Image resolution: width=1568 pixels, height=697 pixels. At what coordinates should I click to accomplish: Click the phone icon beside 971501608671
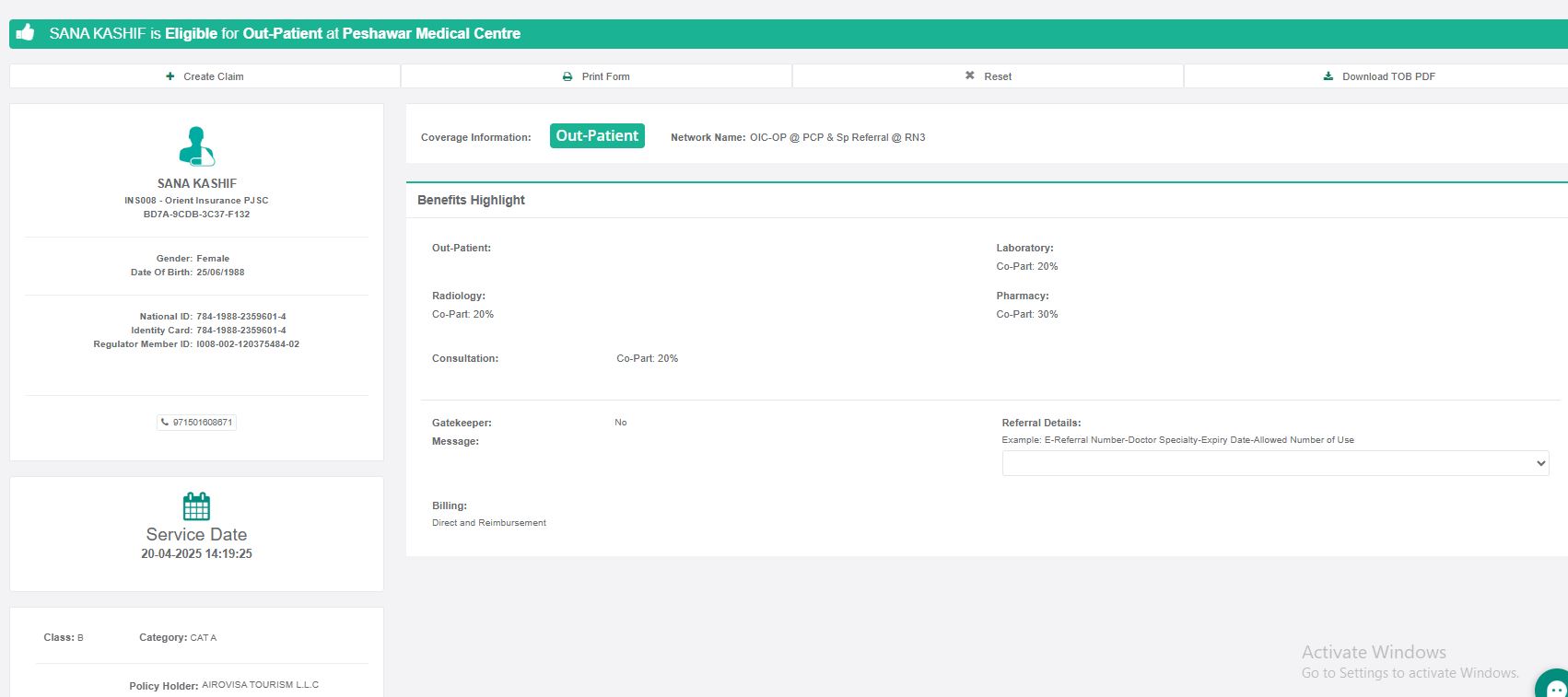pyautogui.click(x=165, y=423)
